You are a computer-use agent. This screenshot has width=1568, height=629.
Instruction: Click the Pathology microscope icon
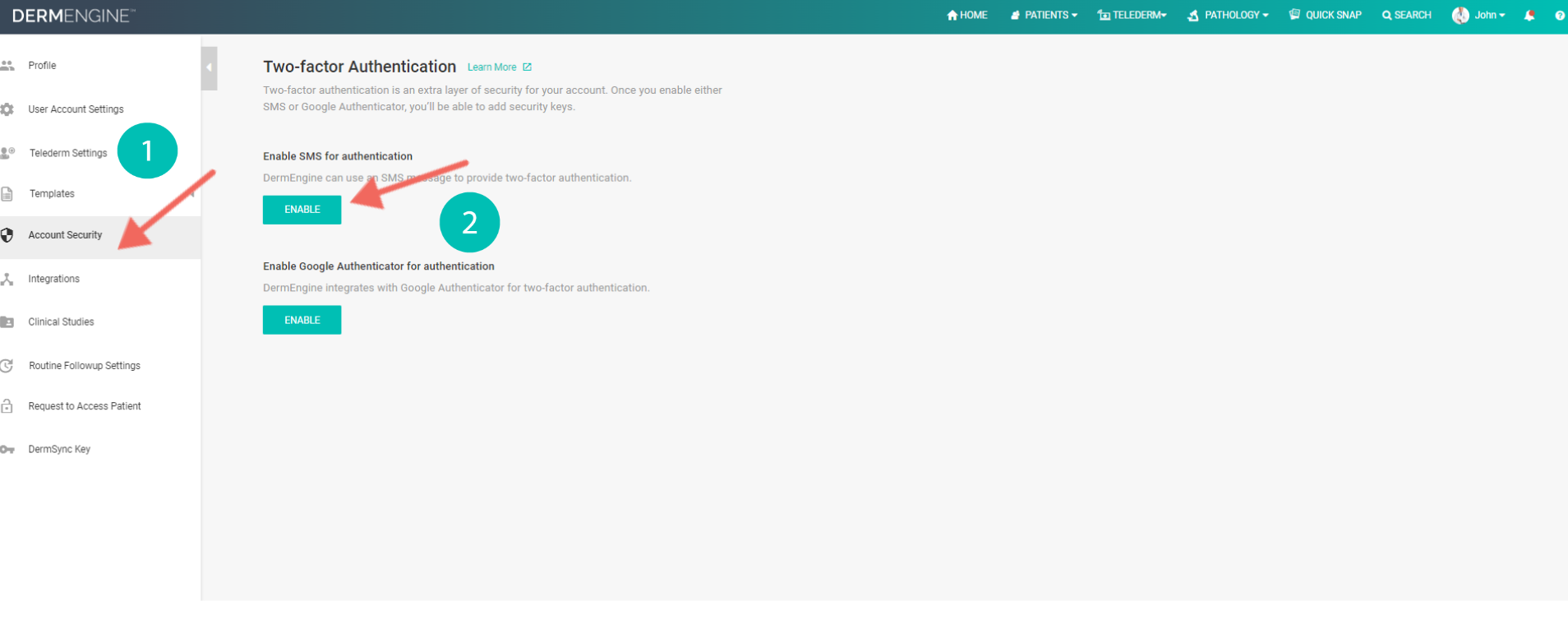pyautogui.click(x=1193, y=16)
